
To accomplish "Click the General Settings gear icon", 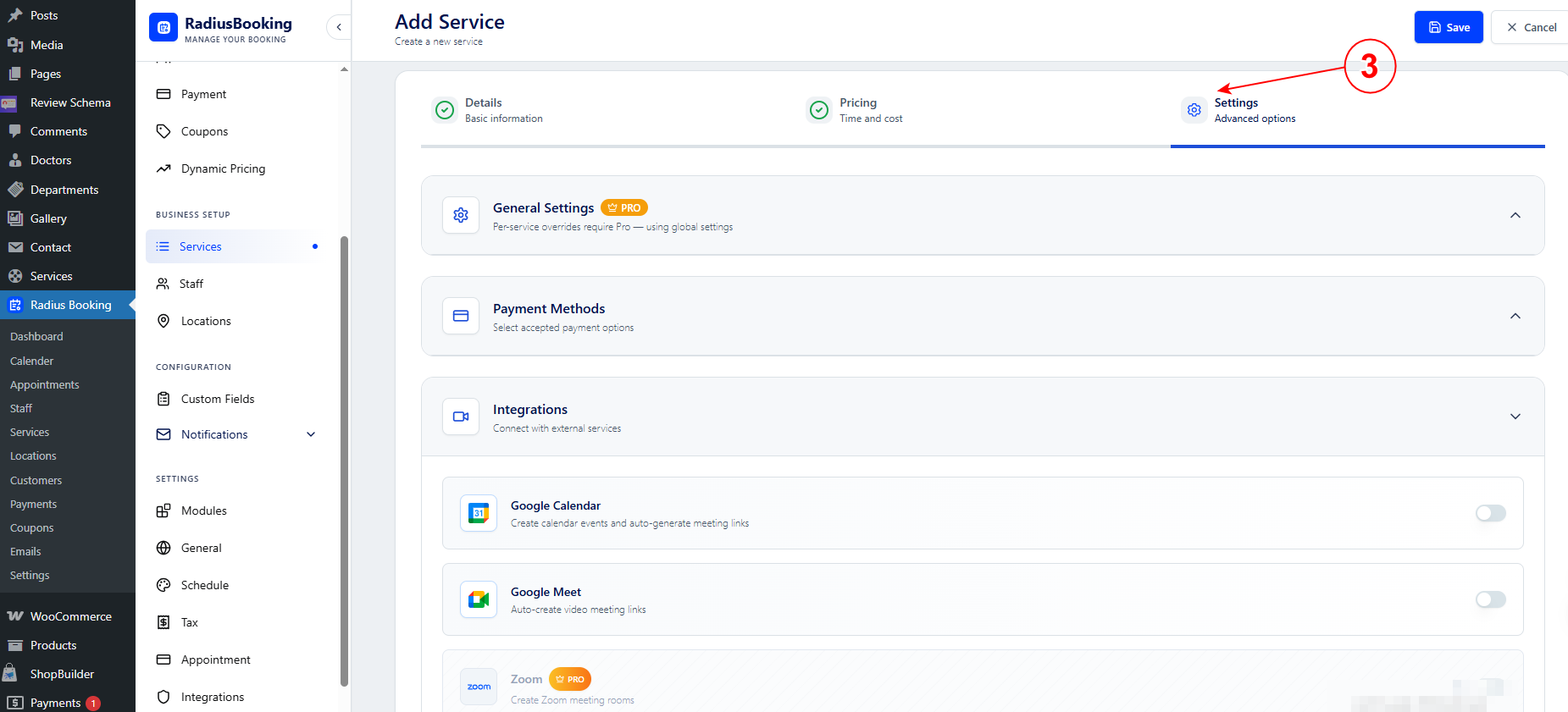I will click(x=461, y=215).
